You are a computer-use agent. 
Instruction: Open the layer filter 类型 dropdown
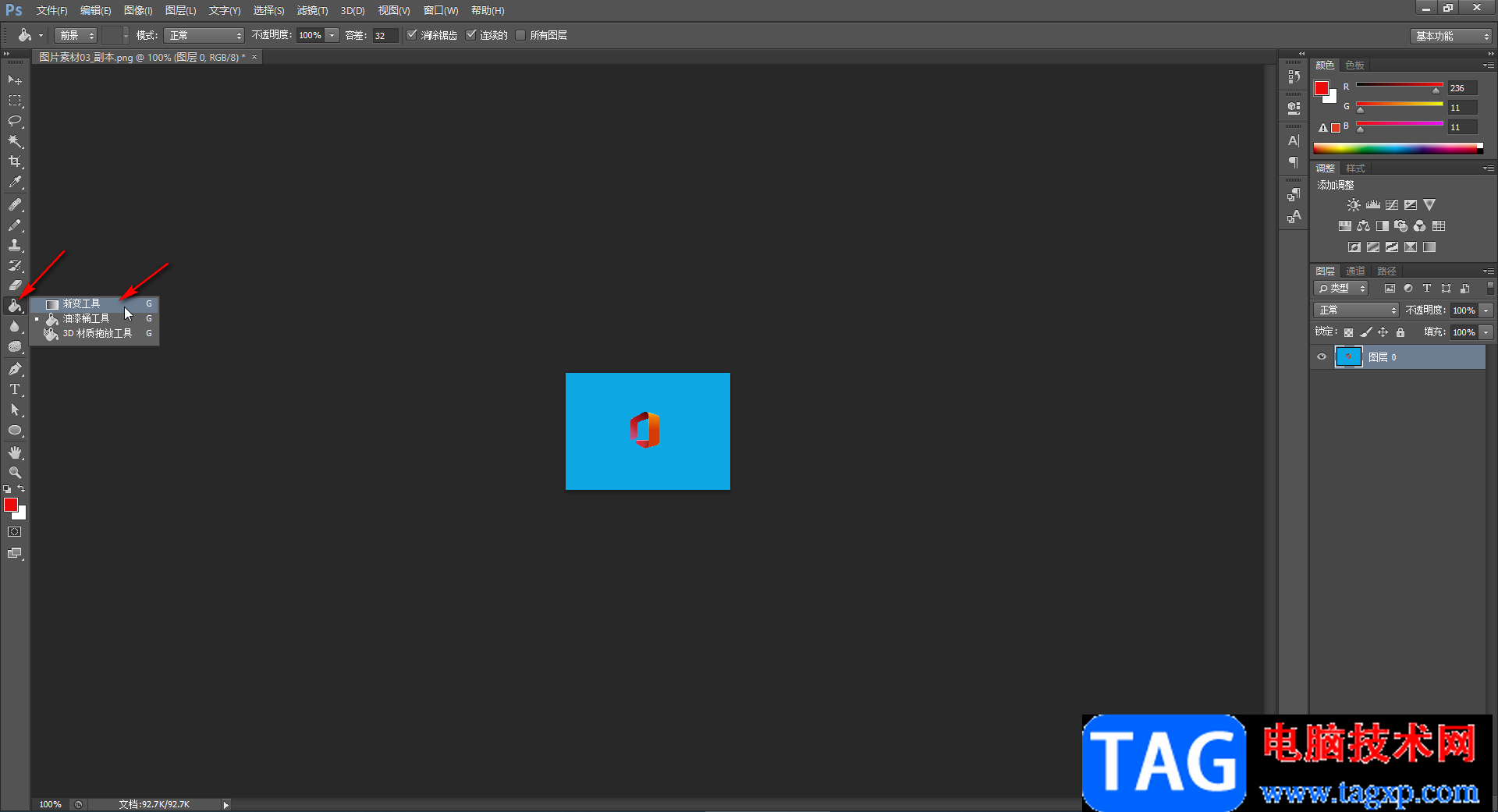tap(1341, 289)
